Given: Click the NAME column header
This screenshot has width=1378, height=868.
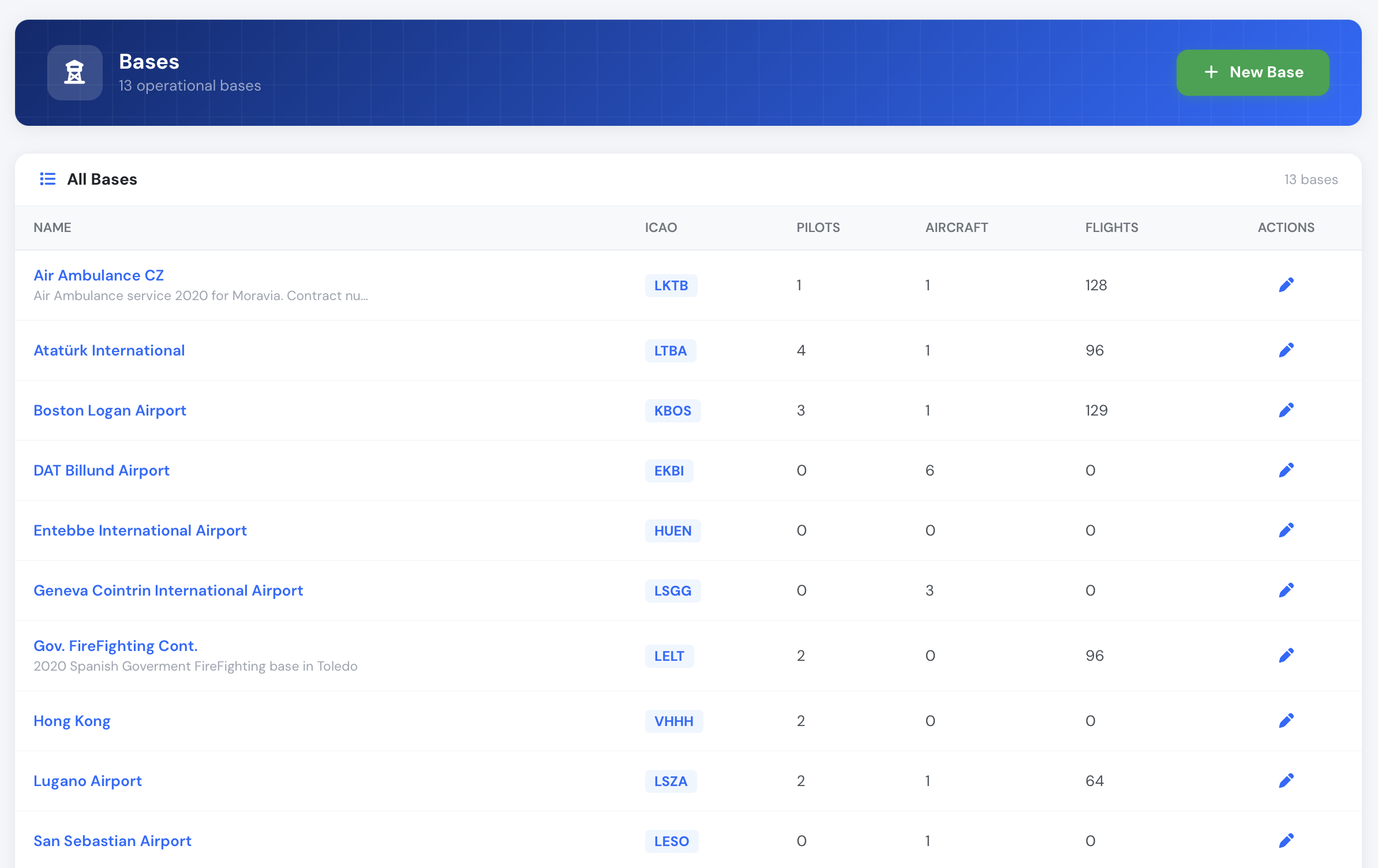Looking at the screenshot, I should 53,227.
